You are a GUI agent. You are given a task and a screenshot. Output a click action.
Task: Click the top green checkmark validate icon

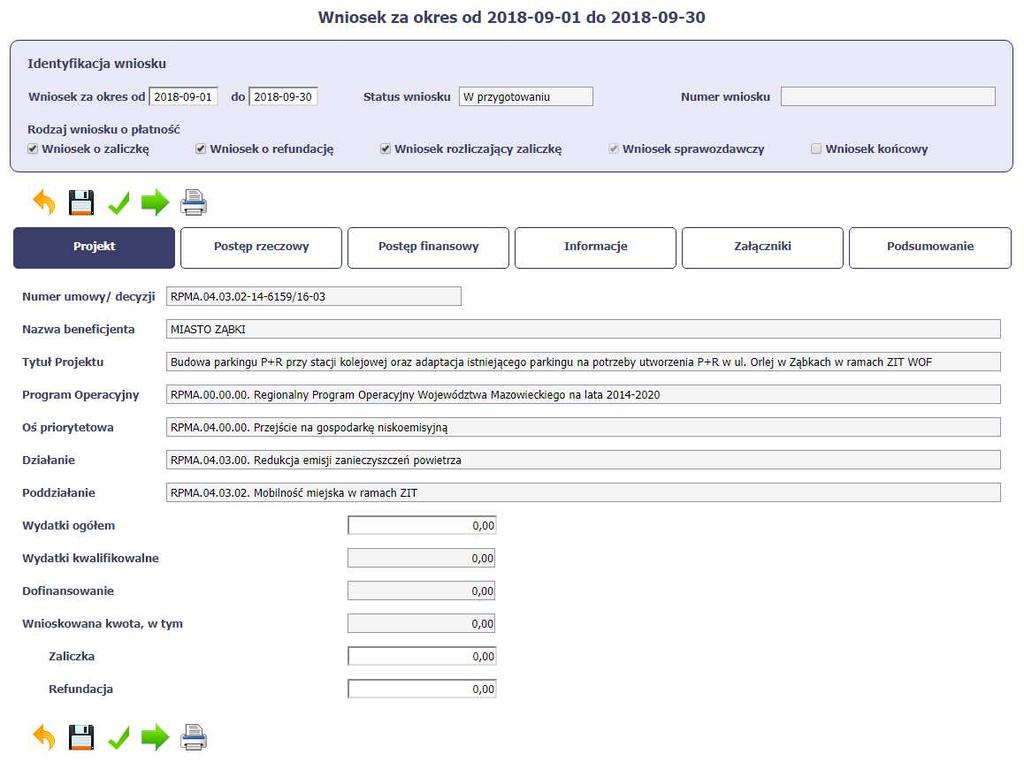pyautogui.click(x=118, y=202)
